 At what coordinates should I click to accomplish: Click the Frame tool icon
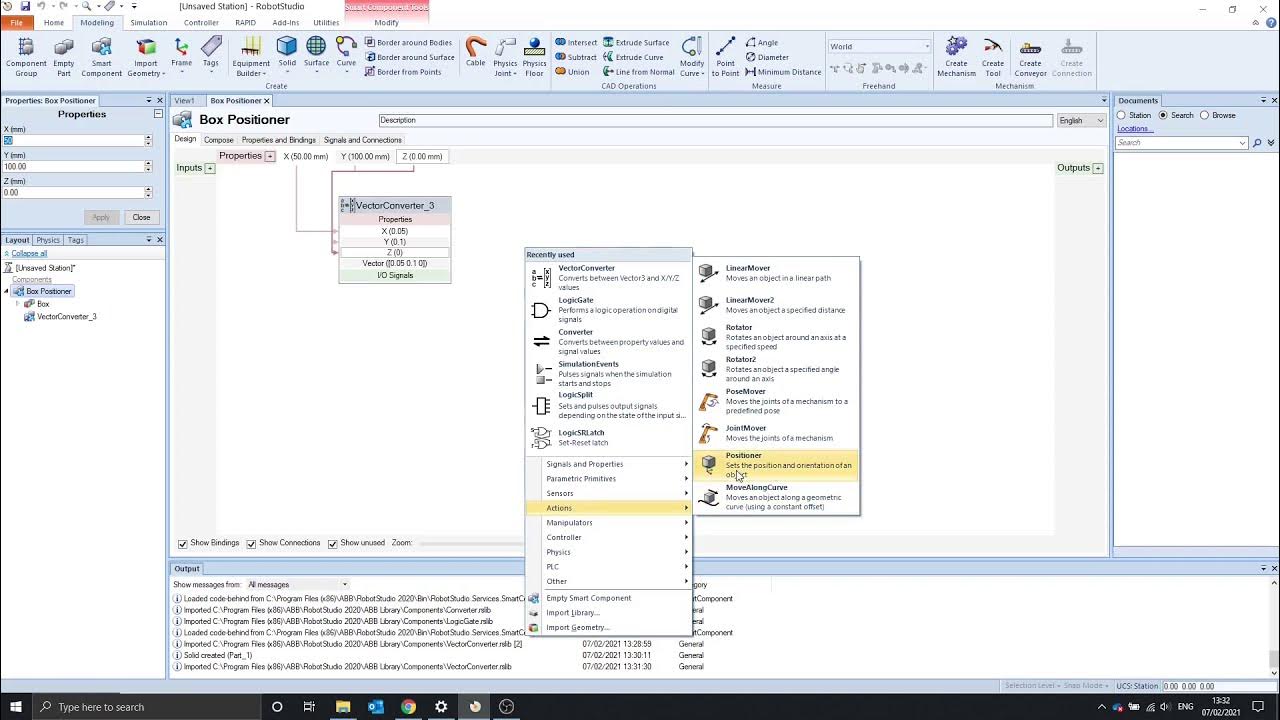[181, 47]
